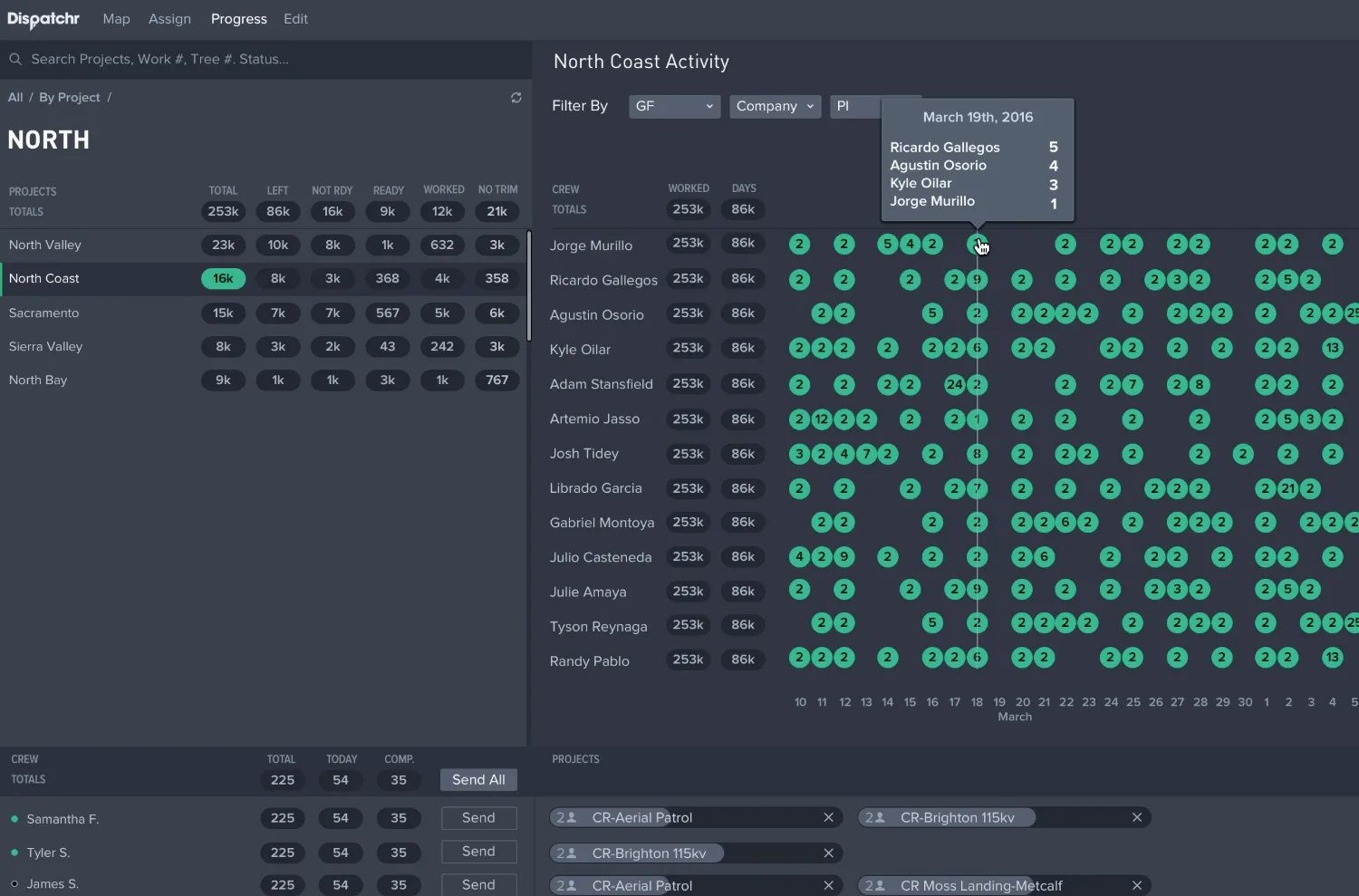
Task: Select the North Coast project row
Action: [263, 278]
